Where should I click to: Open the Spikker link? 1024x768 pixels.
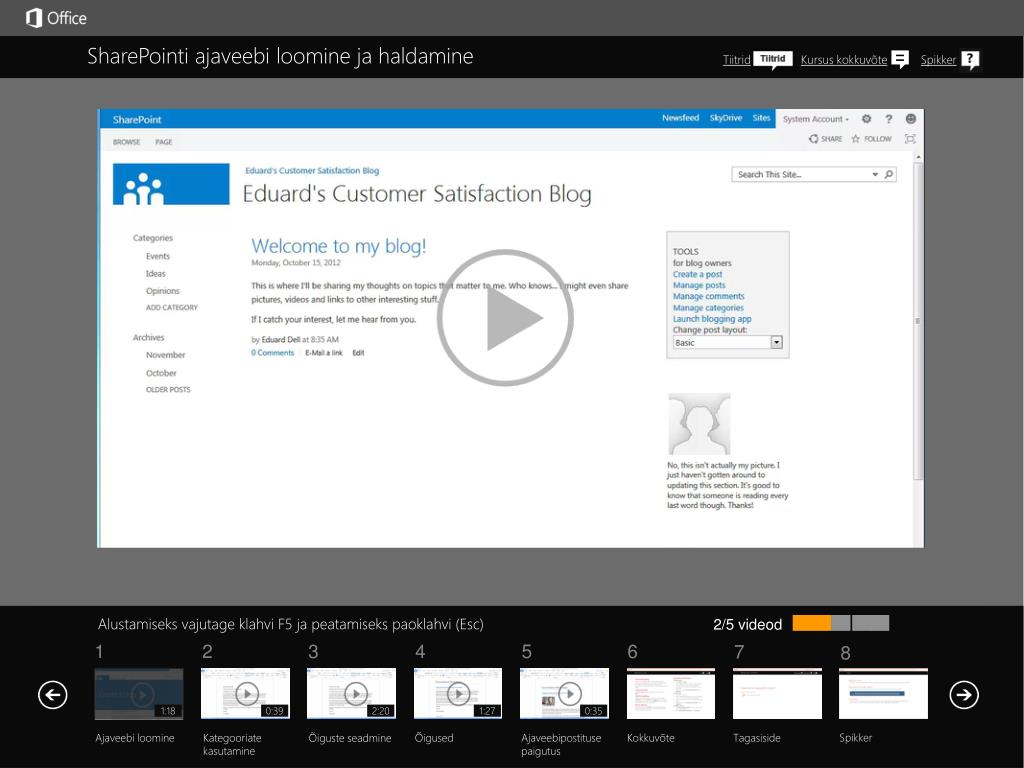pyautogui.click(x=938, y=60)
